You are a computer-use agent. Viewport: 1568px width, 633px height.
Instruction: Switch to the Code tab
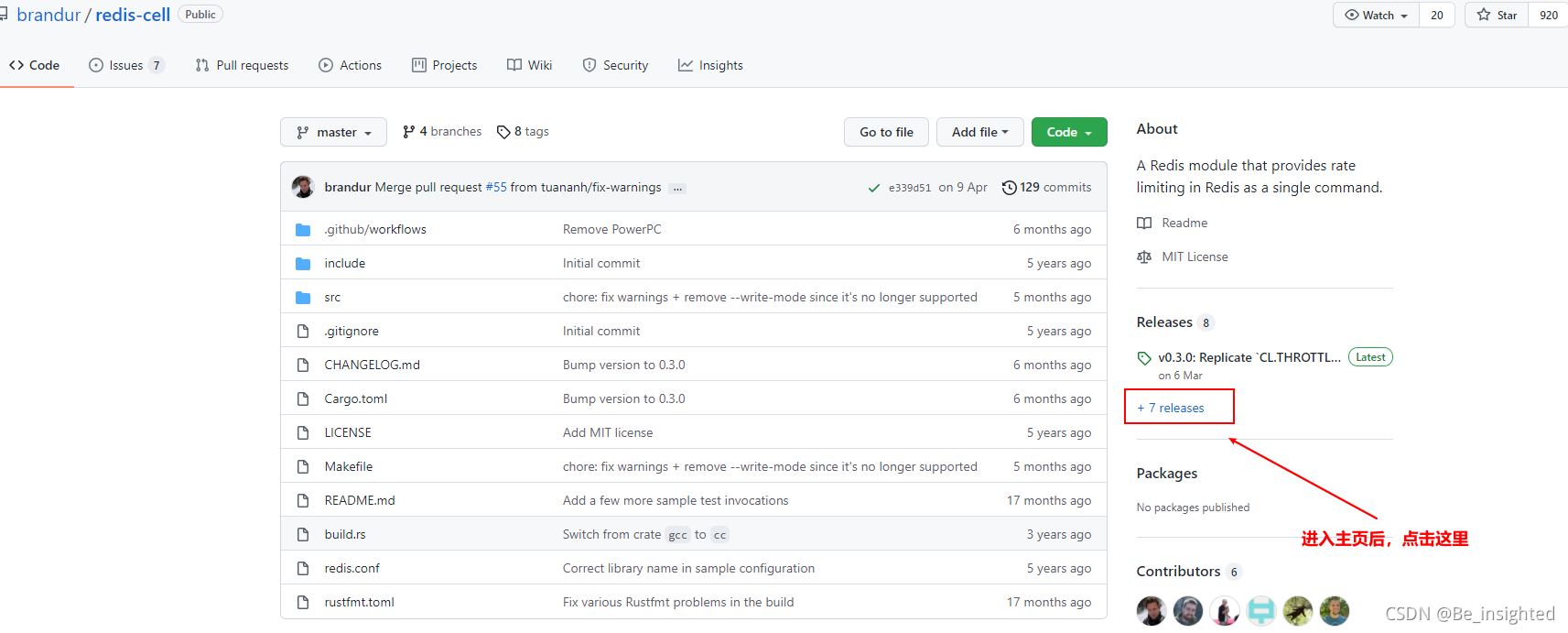35,65
